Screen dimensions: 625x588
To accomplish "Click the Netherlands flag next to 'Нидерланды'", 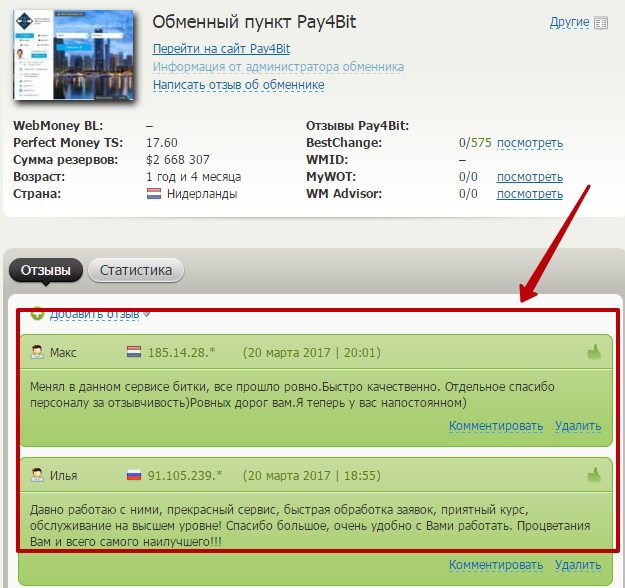I will (x=154, y=194).
